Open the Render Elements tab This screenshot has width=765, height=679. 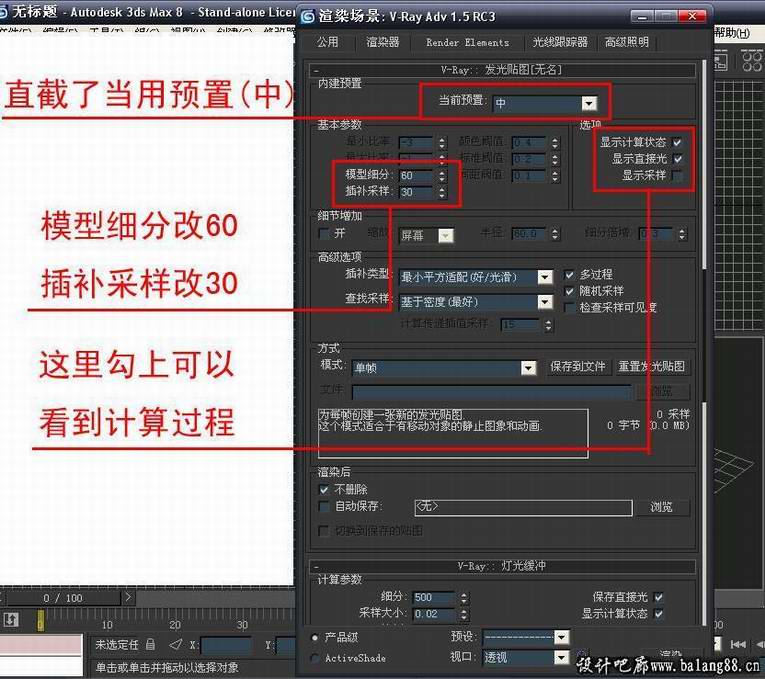coord(467,42)
